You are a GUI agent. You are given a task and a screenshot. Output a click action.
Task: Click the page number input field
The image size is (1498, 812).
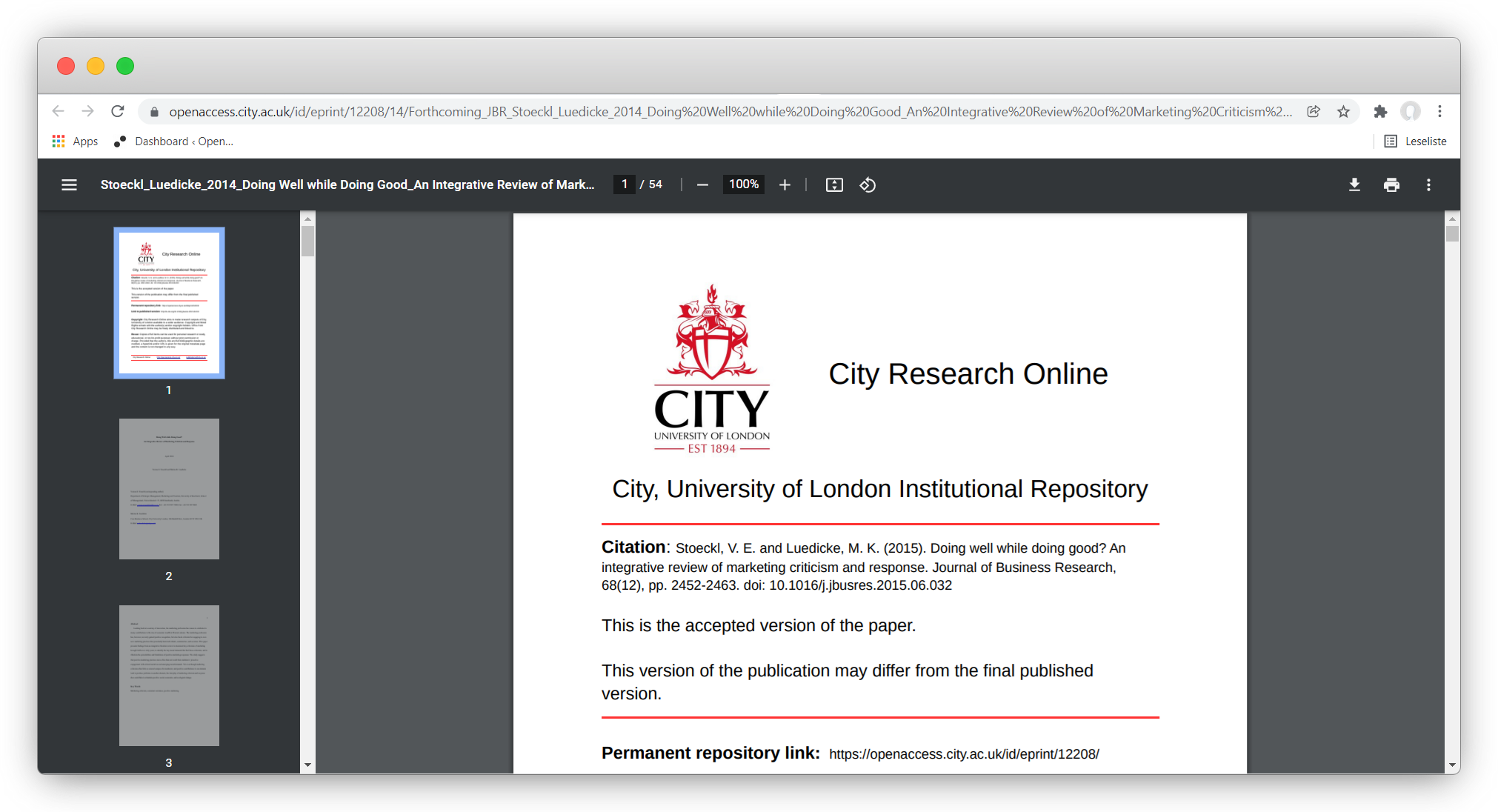(625, 184)
